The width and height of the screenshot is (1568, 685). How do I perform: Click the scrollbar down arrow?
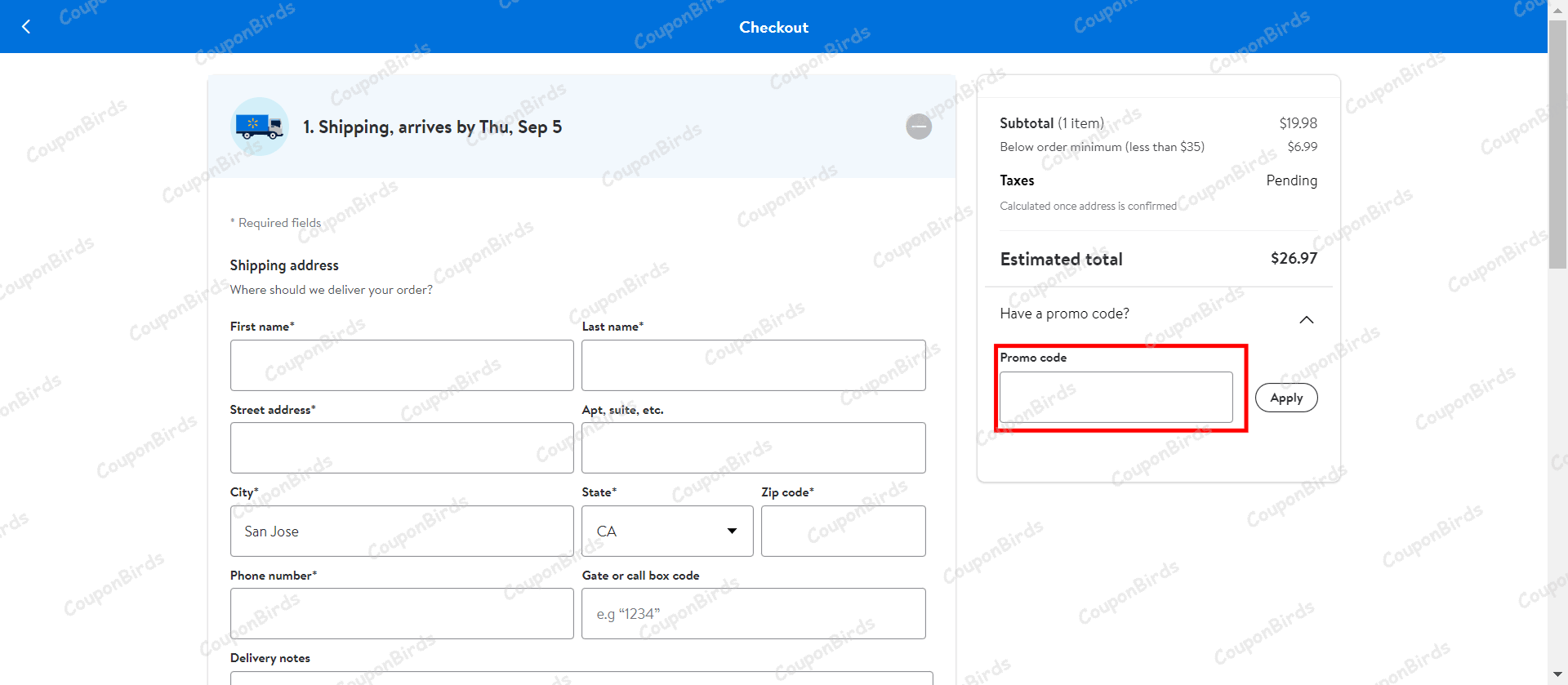pyautogui.click(x=1557, y=675)
